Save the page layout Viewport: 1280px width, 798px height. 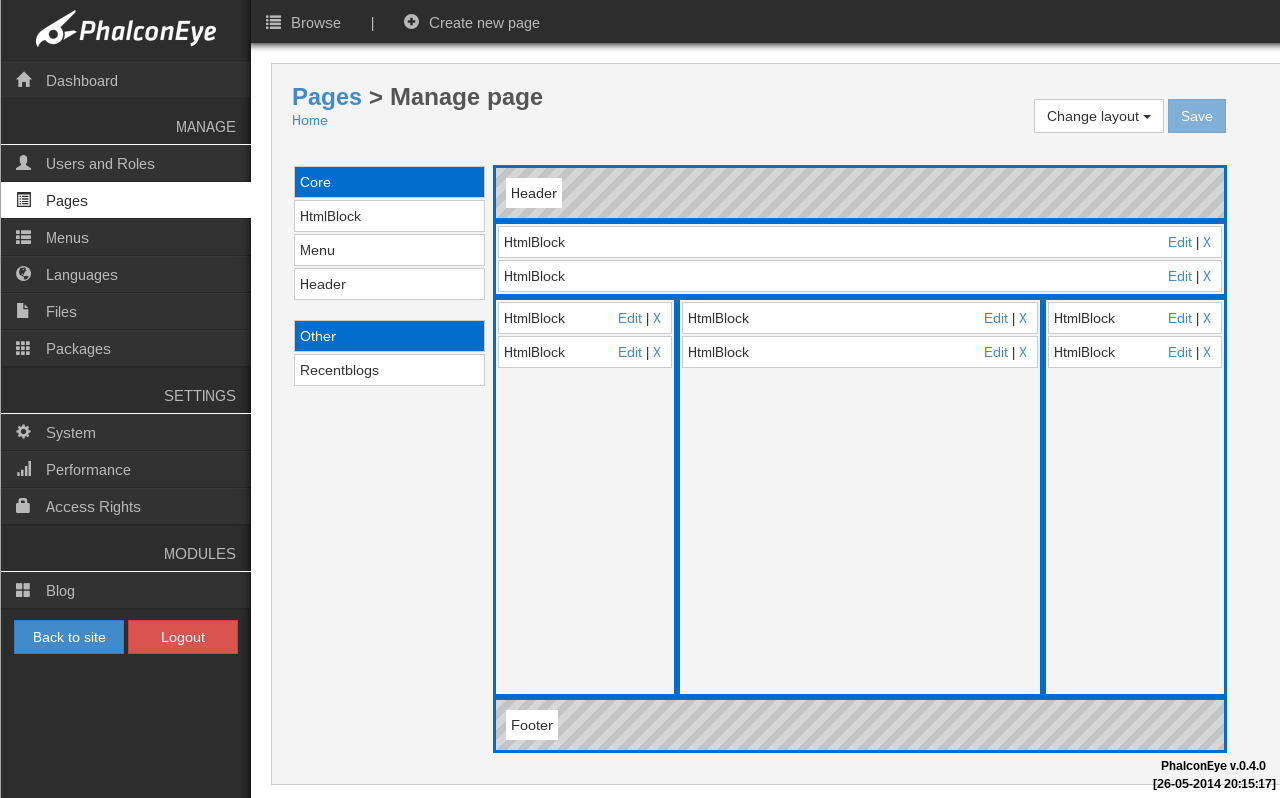(x=1197, y=116)
